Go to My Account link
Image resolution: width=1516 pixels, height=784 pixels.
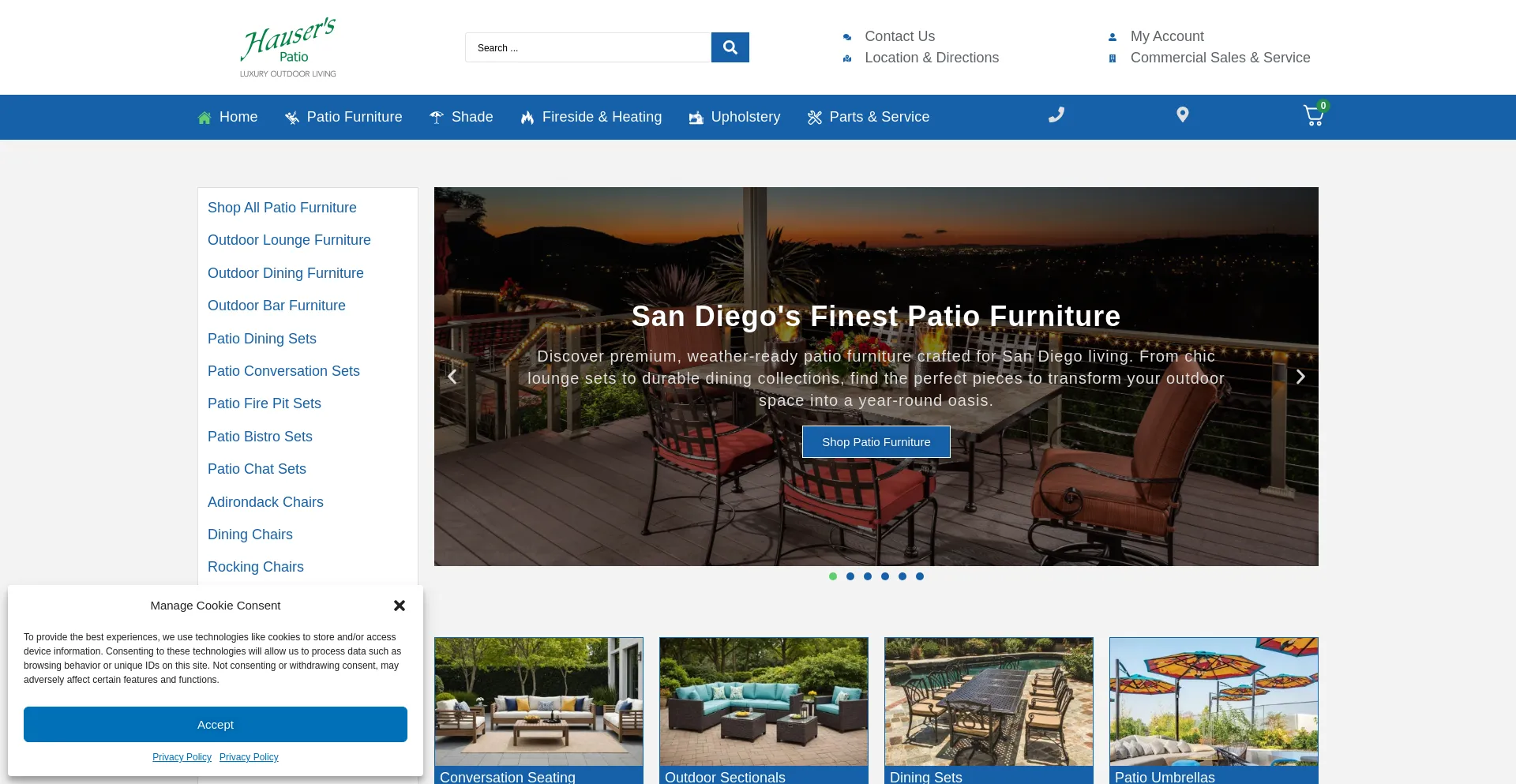[1167, 36]
